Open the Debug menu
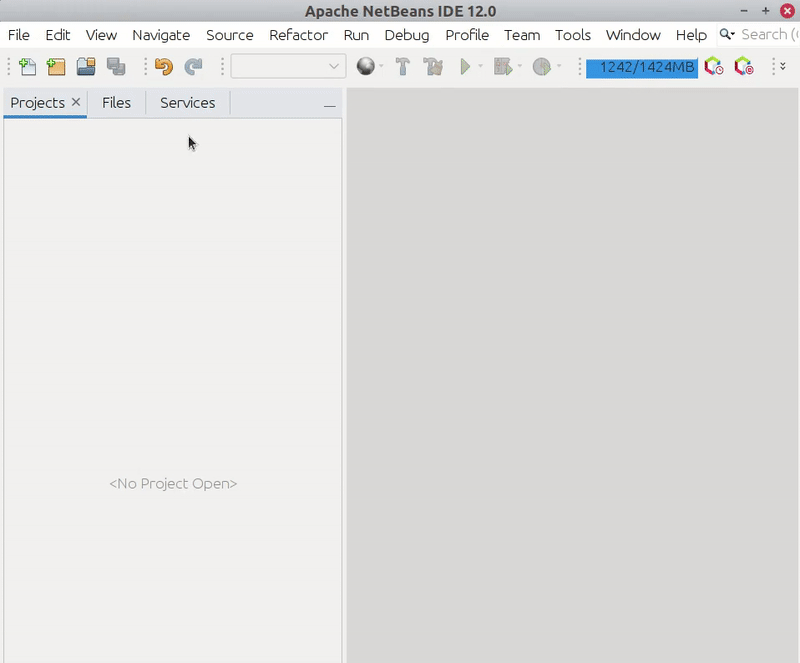 coord(407,35)
